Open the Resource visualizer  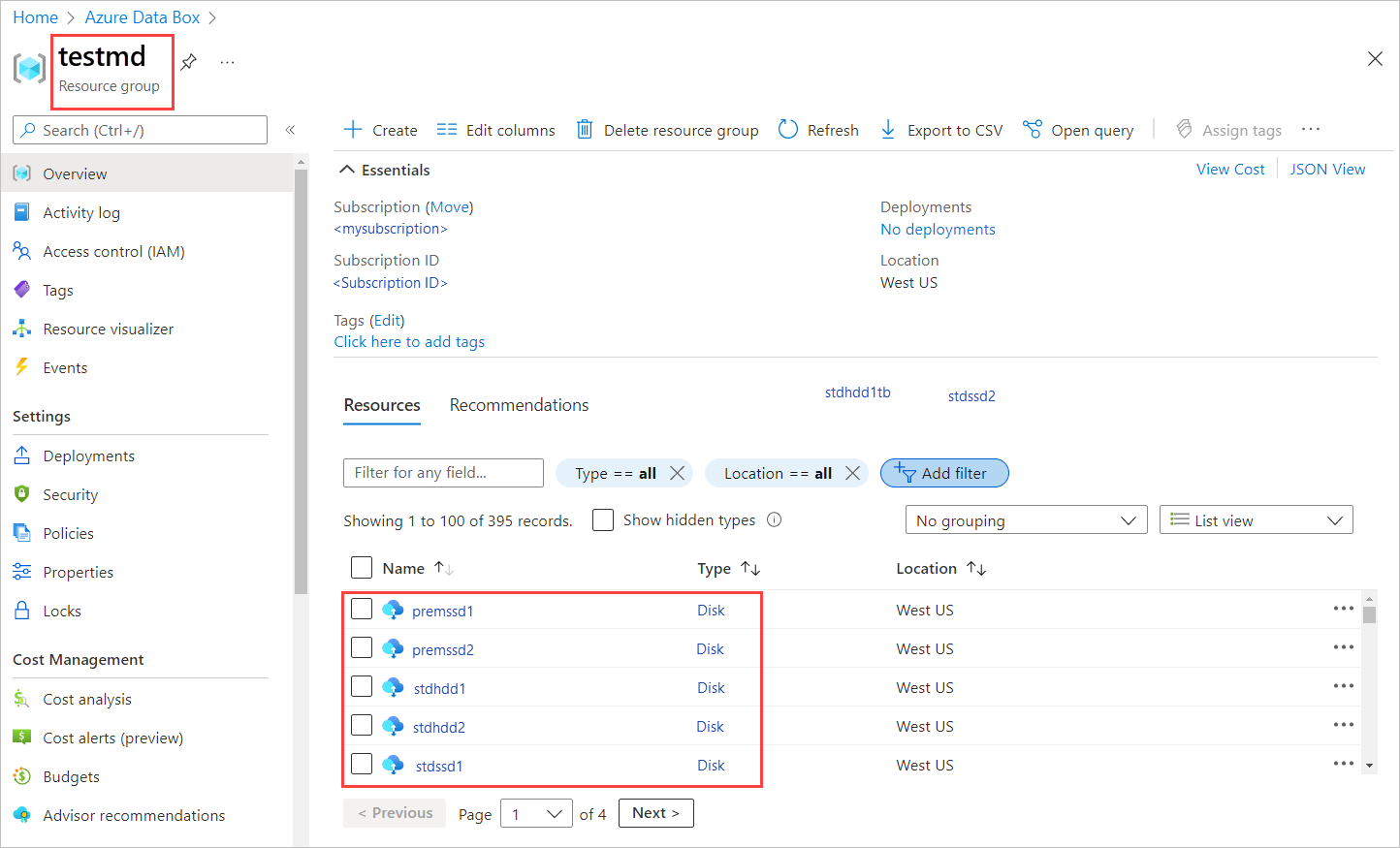coord(106,329)
